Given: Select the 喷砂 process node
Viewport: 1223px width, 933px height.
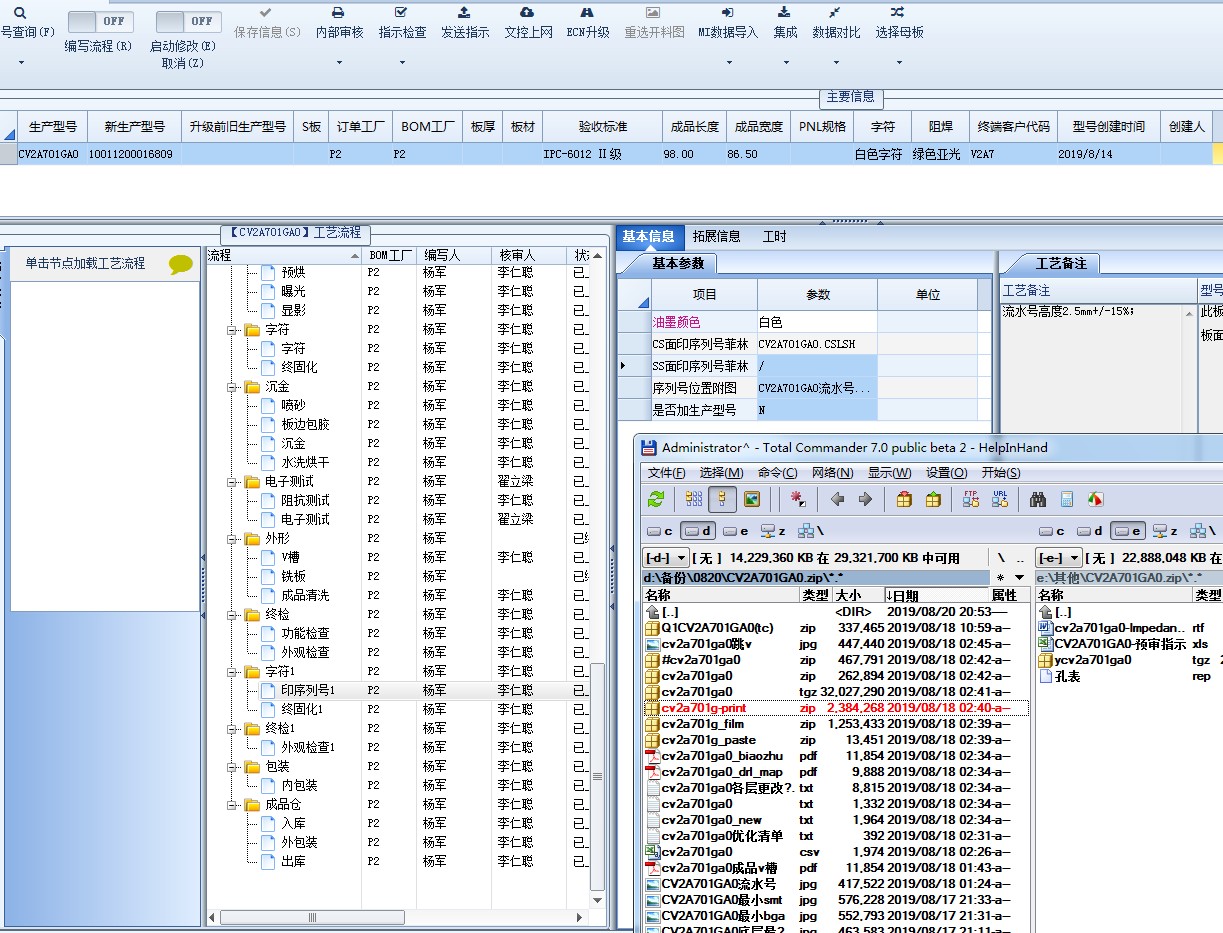Looking at the screenshot, I should [293, 405].
